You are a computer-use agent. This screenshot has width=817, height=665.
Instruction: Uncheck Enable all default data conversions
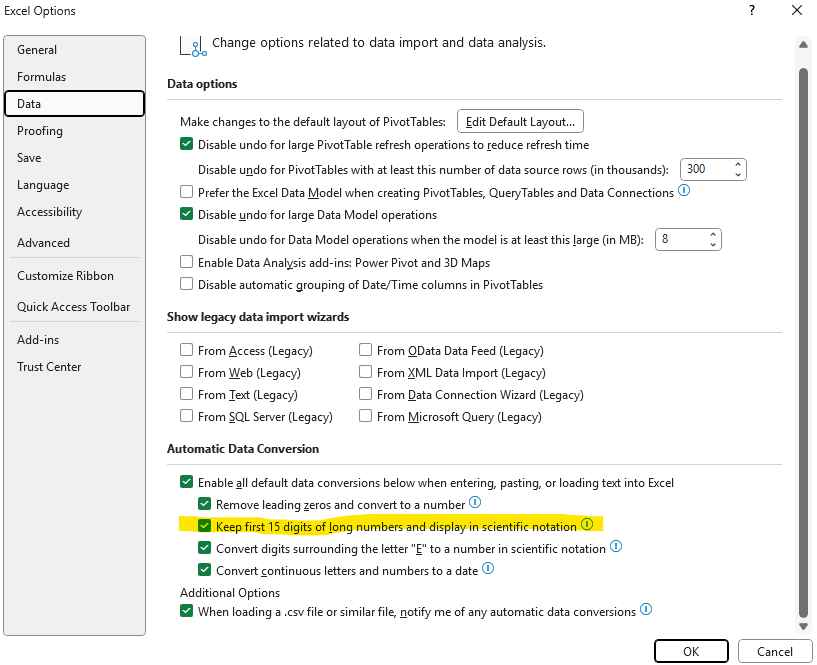[187, 482]
